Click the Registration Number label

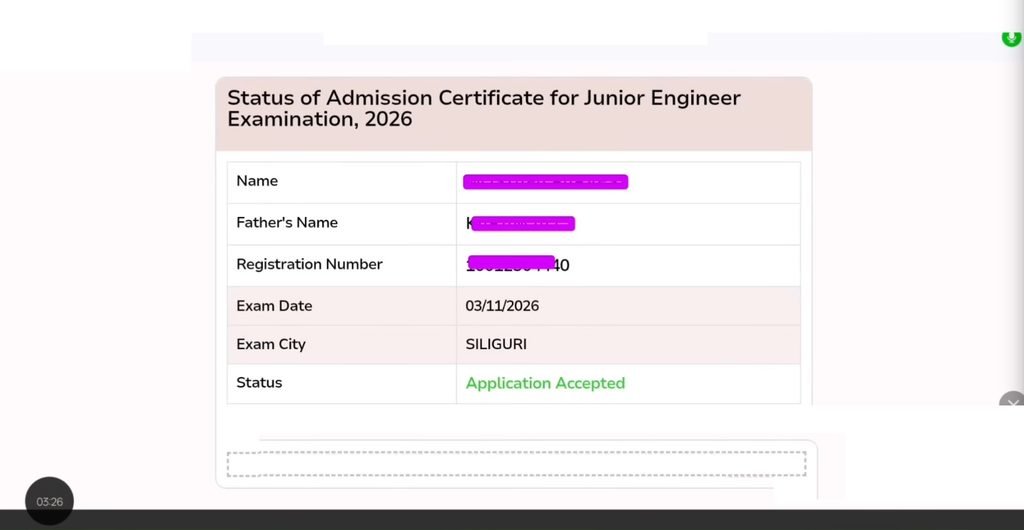point(310,264)
